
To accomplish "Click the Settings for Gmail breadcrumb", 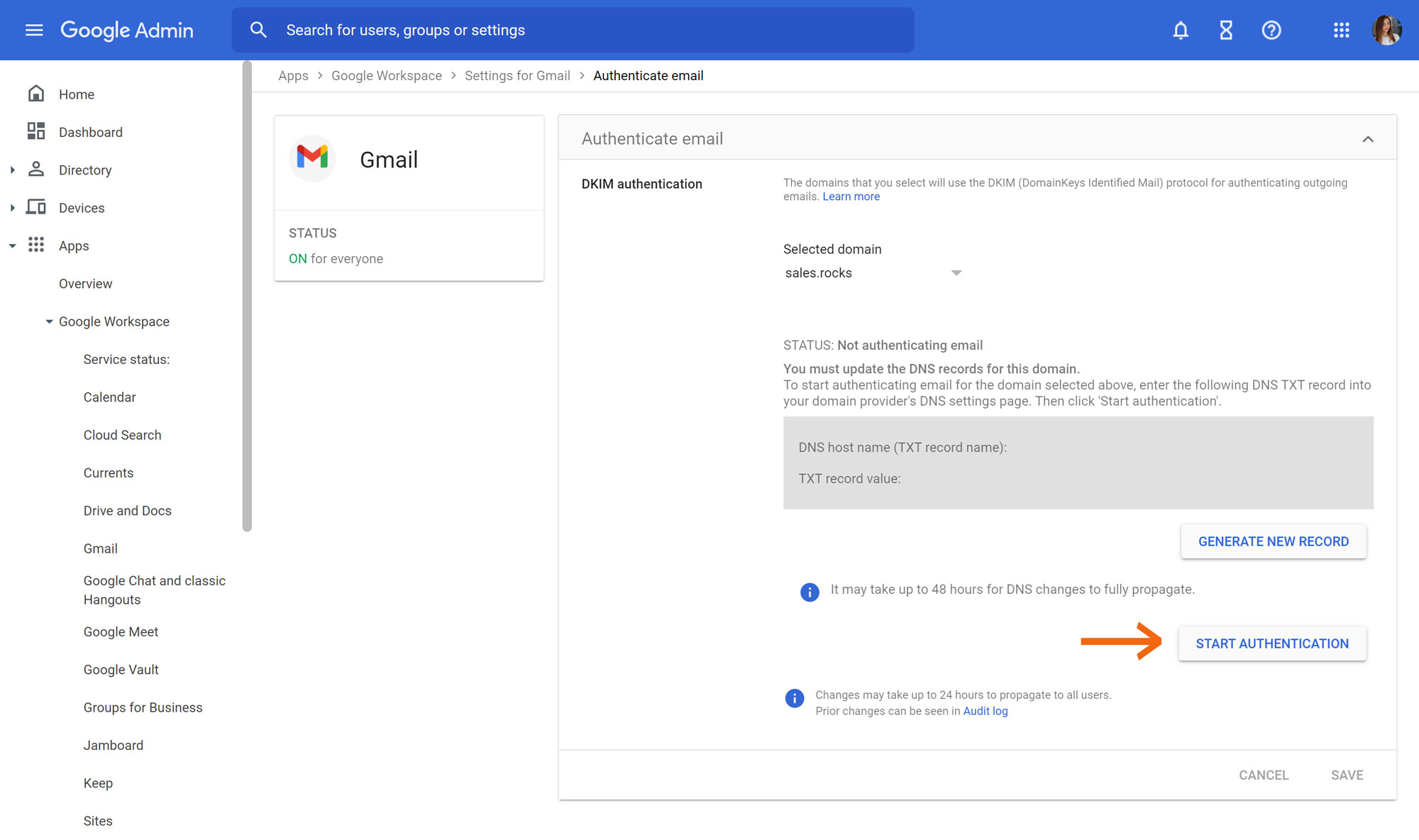I will tap(517, 75).
